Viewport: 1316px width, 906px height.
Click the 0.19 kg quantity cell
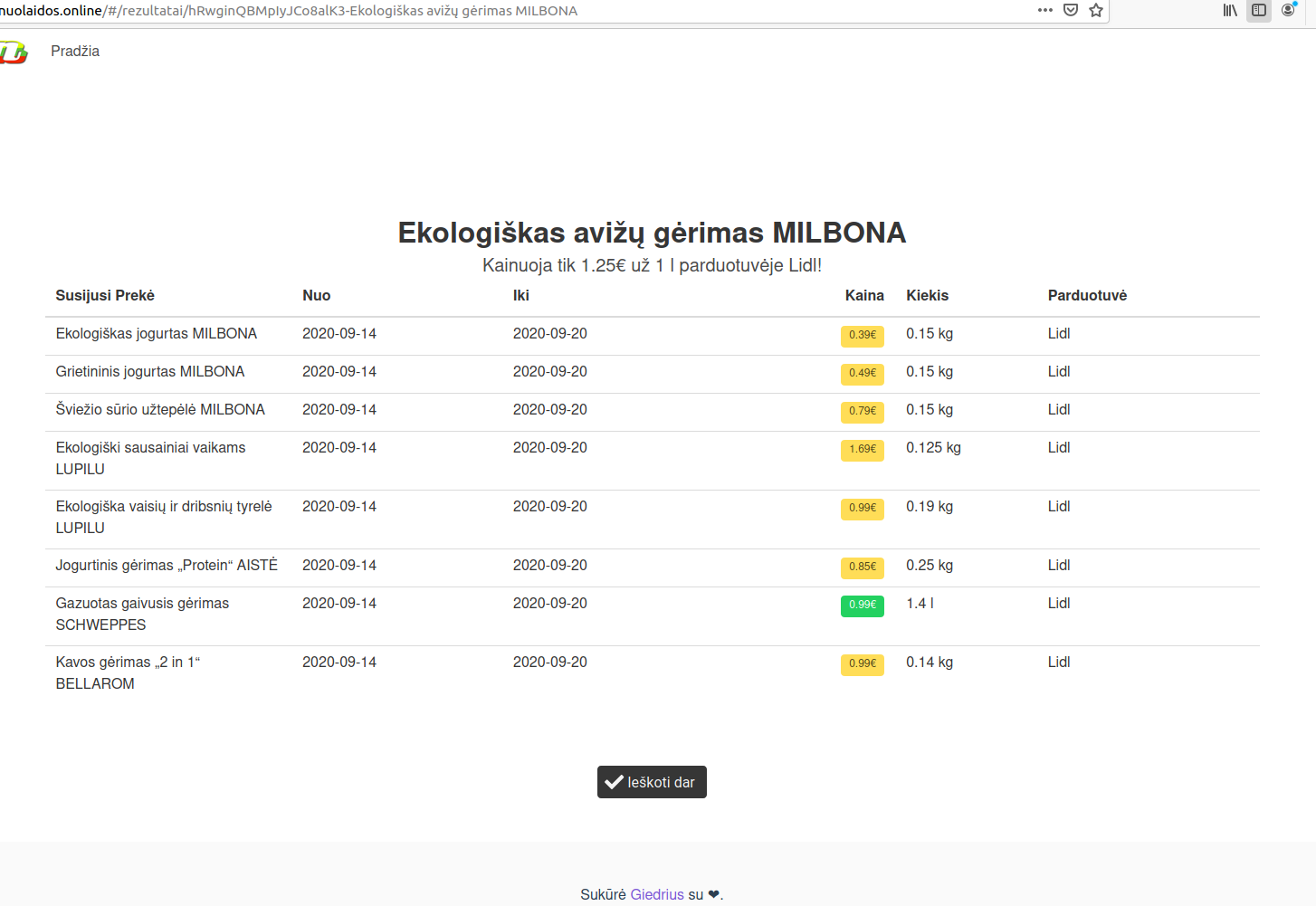click(x=930, y=507)
